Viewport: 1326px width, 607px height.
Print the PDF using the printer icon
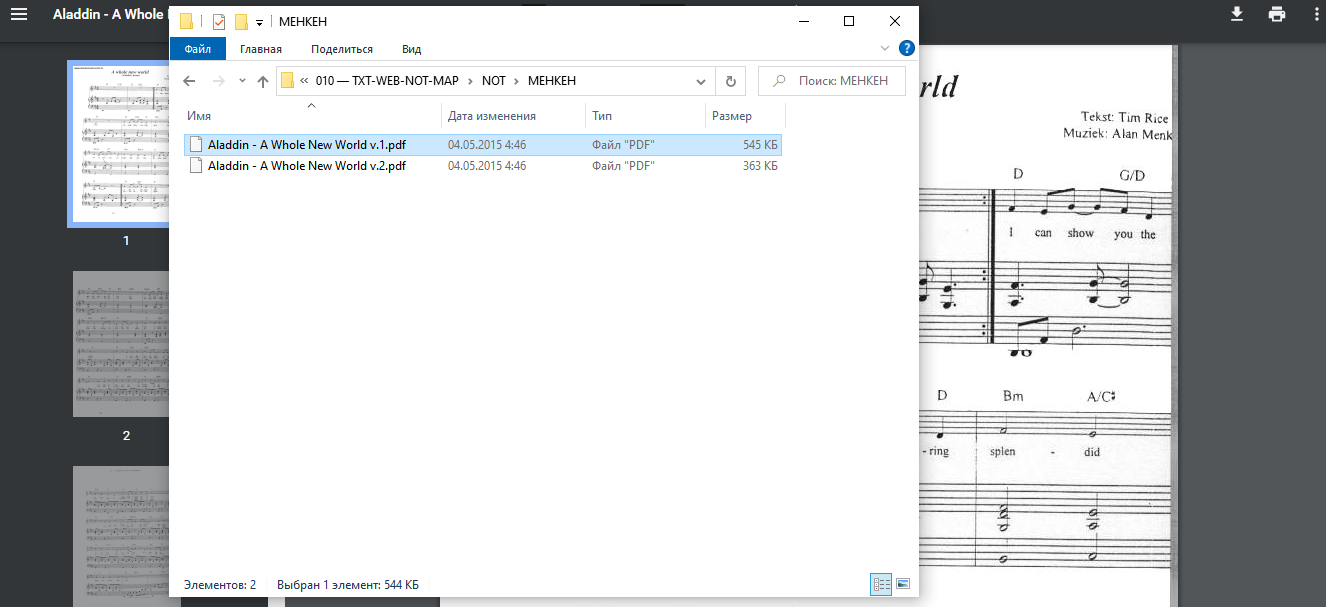click(x=1277, y=14)
